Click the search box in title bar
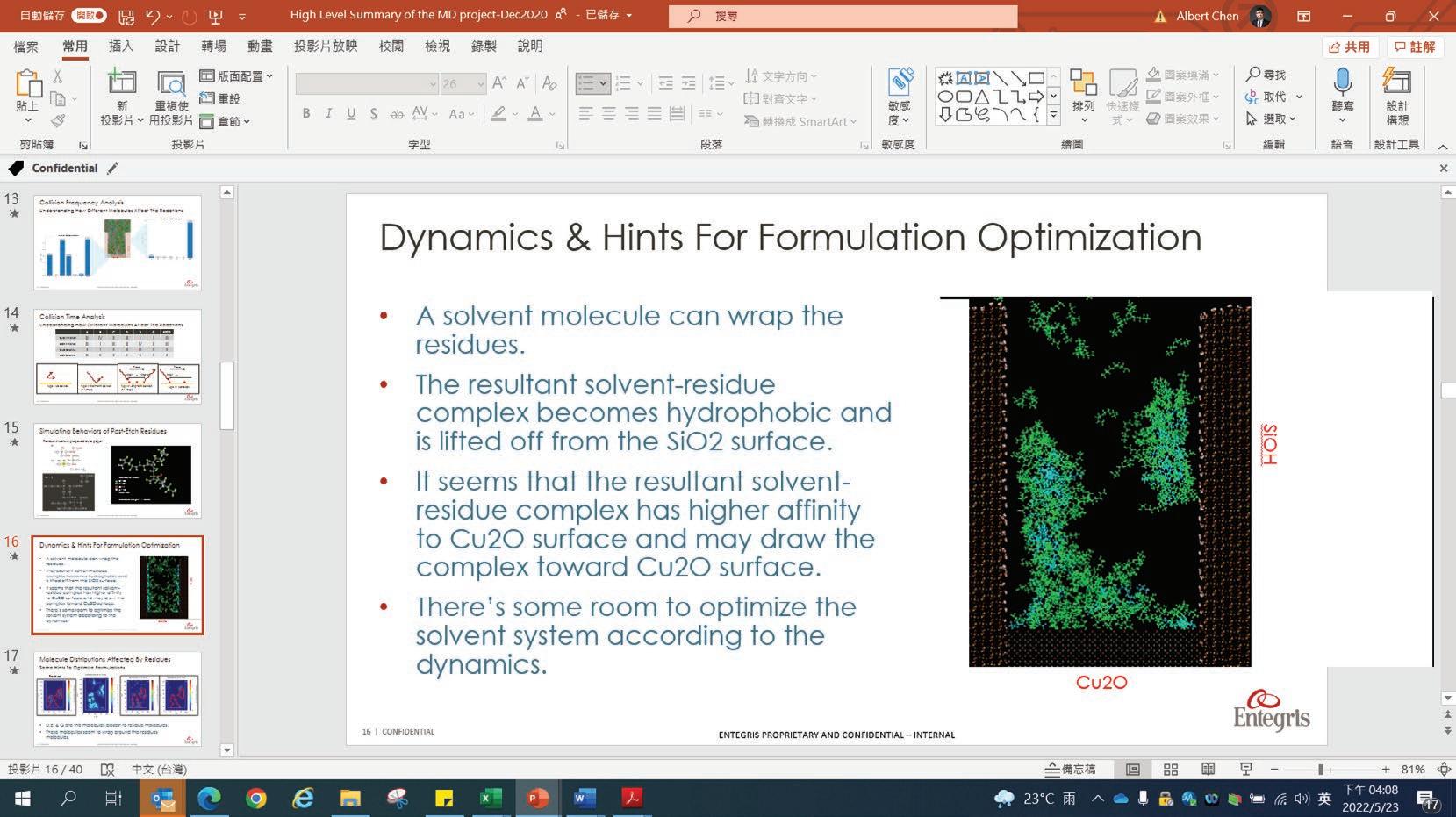Image resolution: width=1456 pixels, height=817 pixels. pos(843,16)
